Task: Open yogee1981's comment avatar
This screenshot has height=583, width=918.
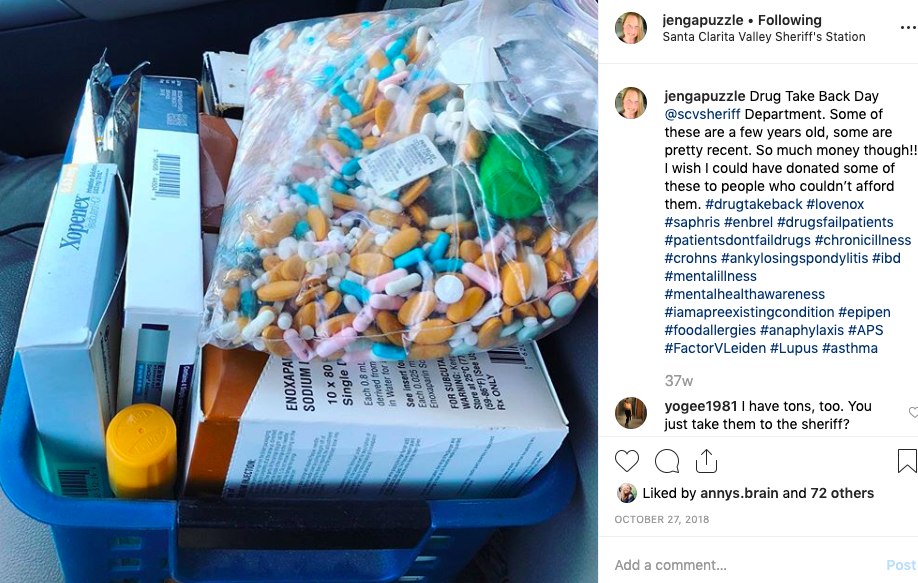Action: [631, 413]
